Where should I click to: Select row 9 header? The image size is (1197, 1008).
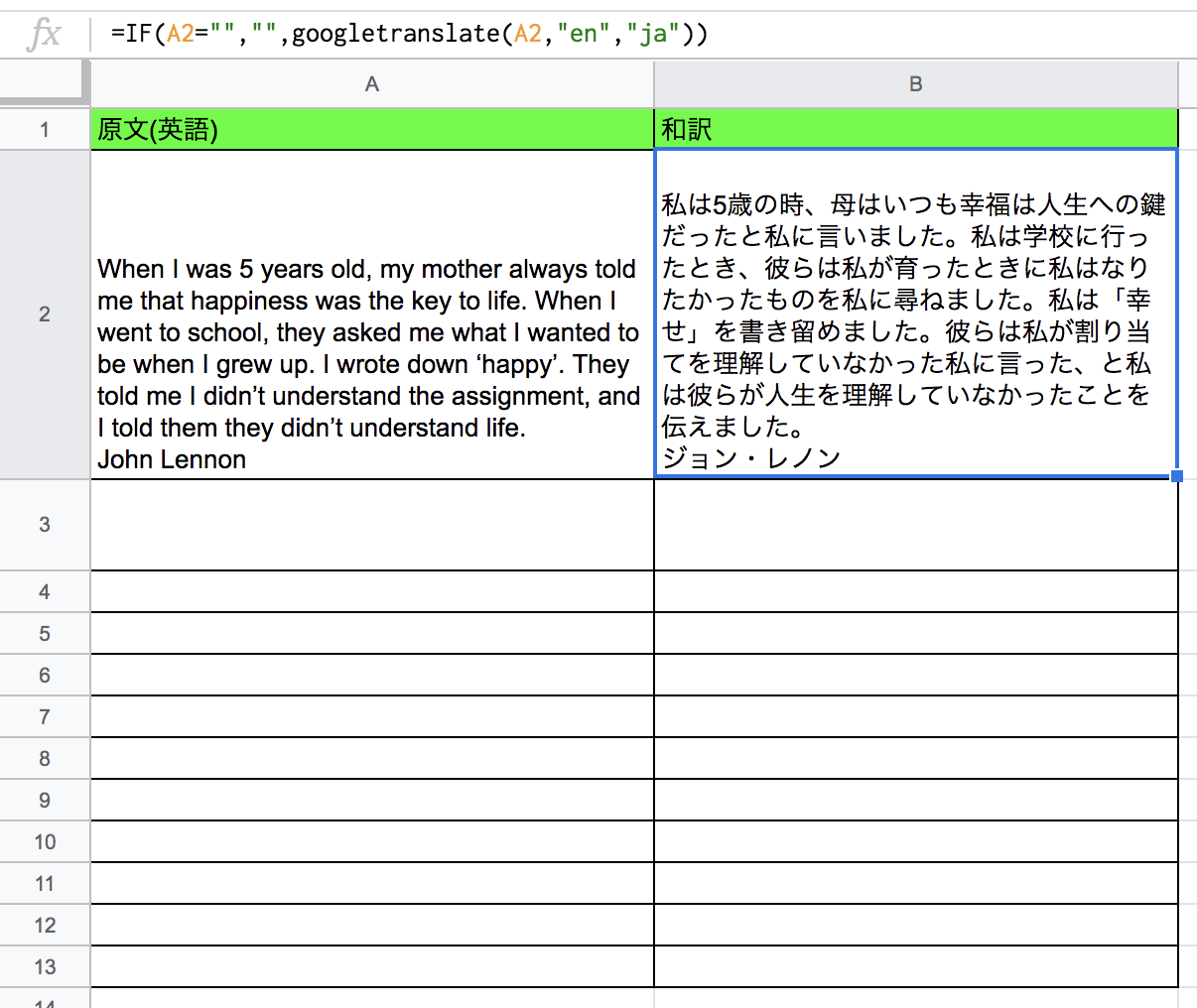coord(45,800)
